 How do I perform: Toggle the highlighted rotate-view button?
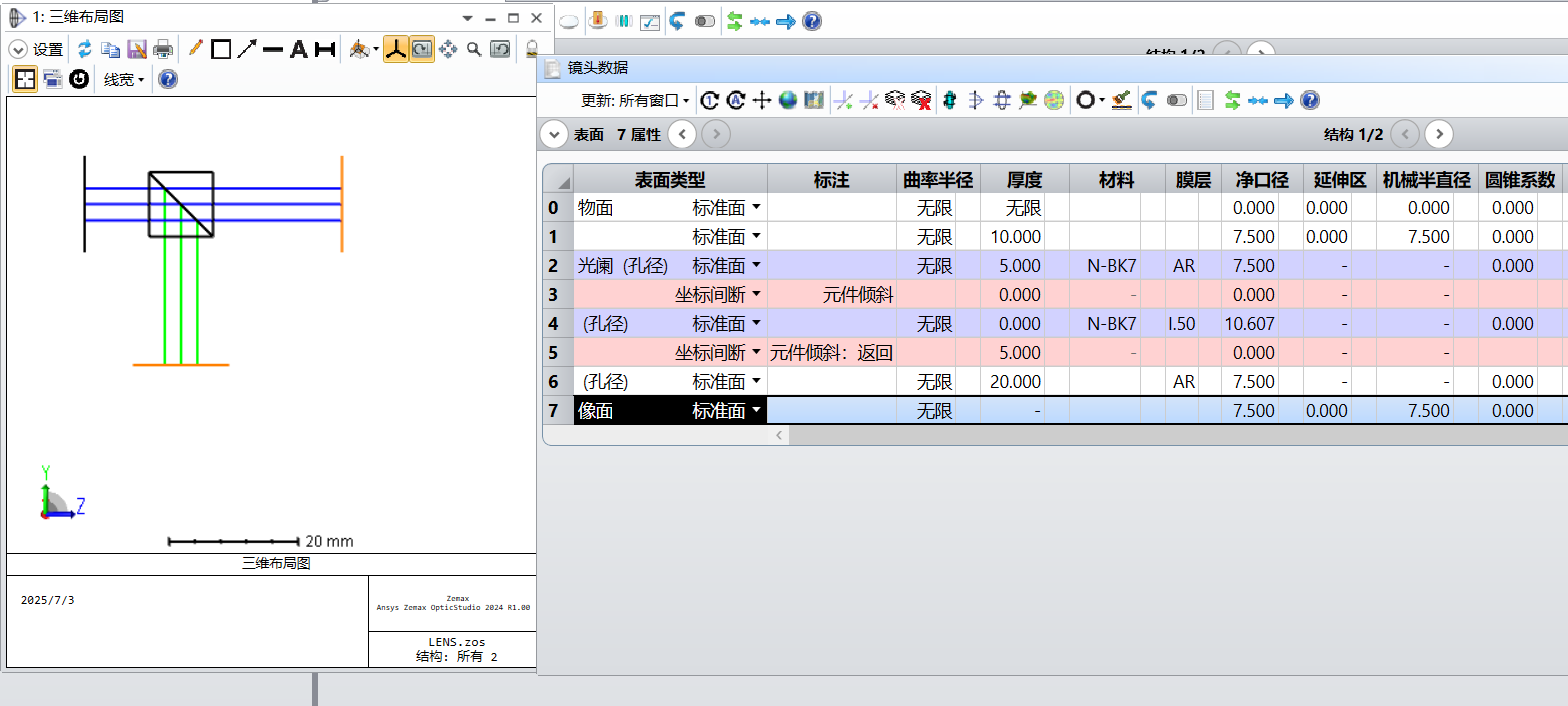click(422, 49)
